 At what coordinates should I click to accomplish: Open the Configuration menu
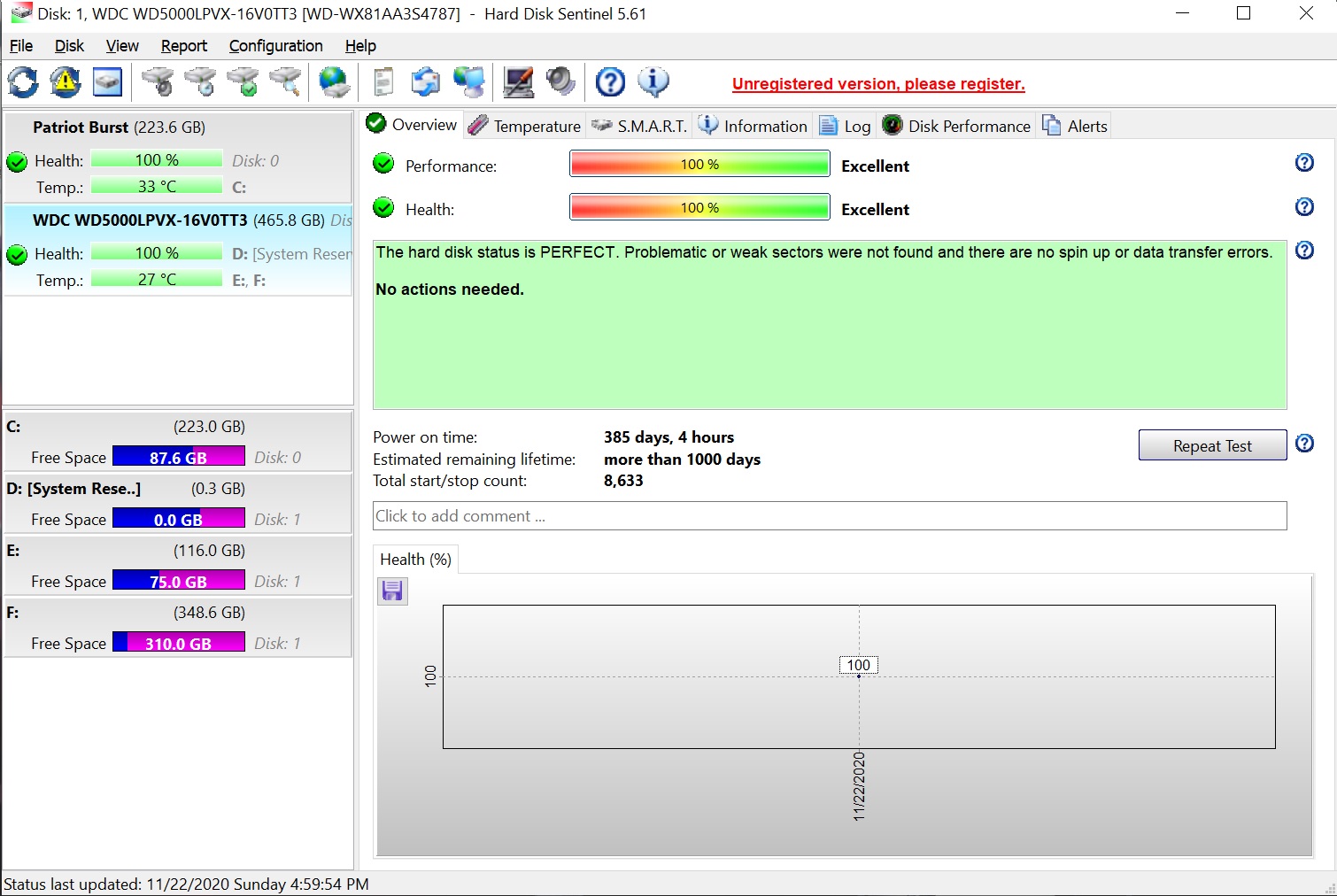coord(275,46)
